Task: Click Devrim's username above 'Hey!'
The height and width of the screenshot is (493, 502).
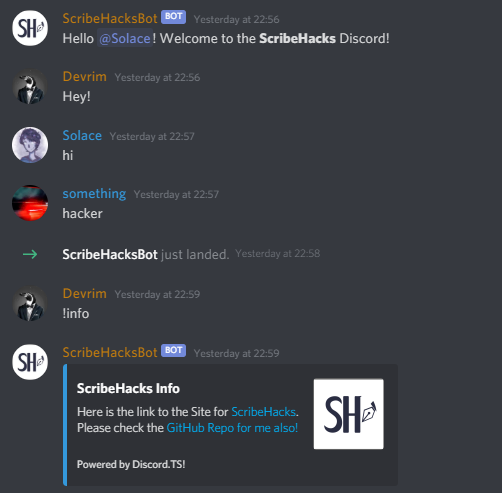Action: pos(85,77)
